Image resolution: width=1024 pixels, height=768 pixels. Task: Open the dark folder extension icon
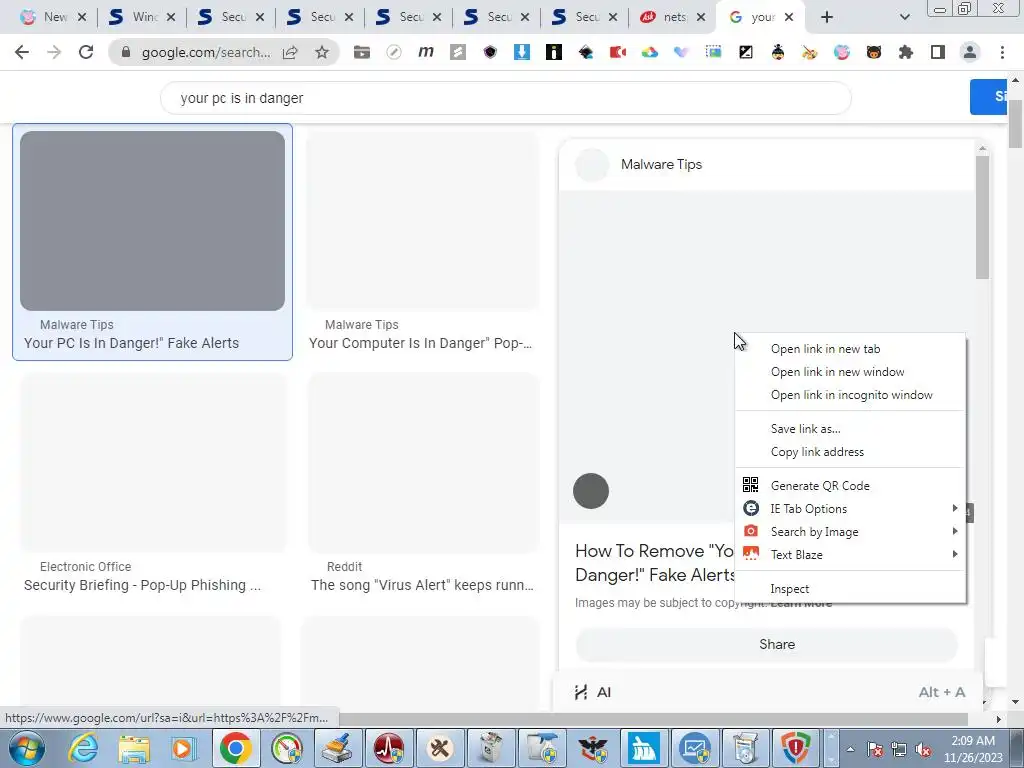[362, 52]
